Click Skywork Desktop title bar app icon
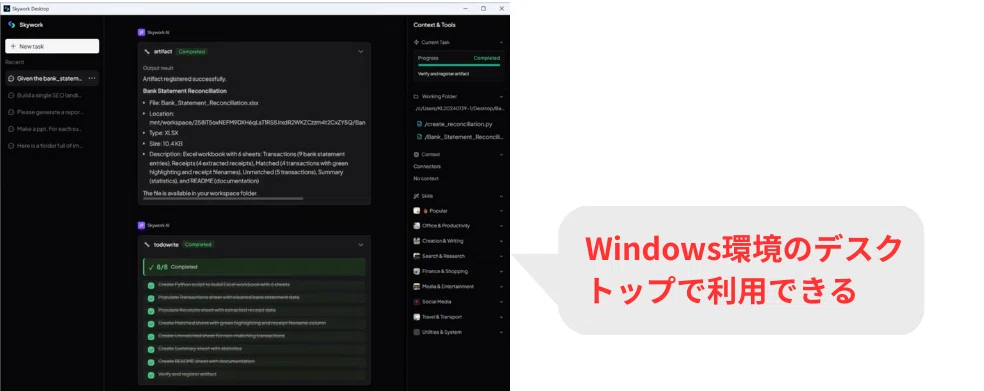The width and height of the screenshot is (984, 391). coord(7,8)
